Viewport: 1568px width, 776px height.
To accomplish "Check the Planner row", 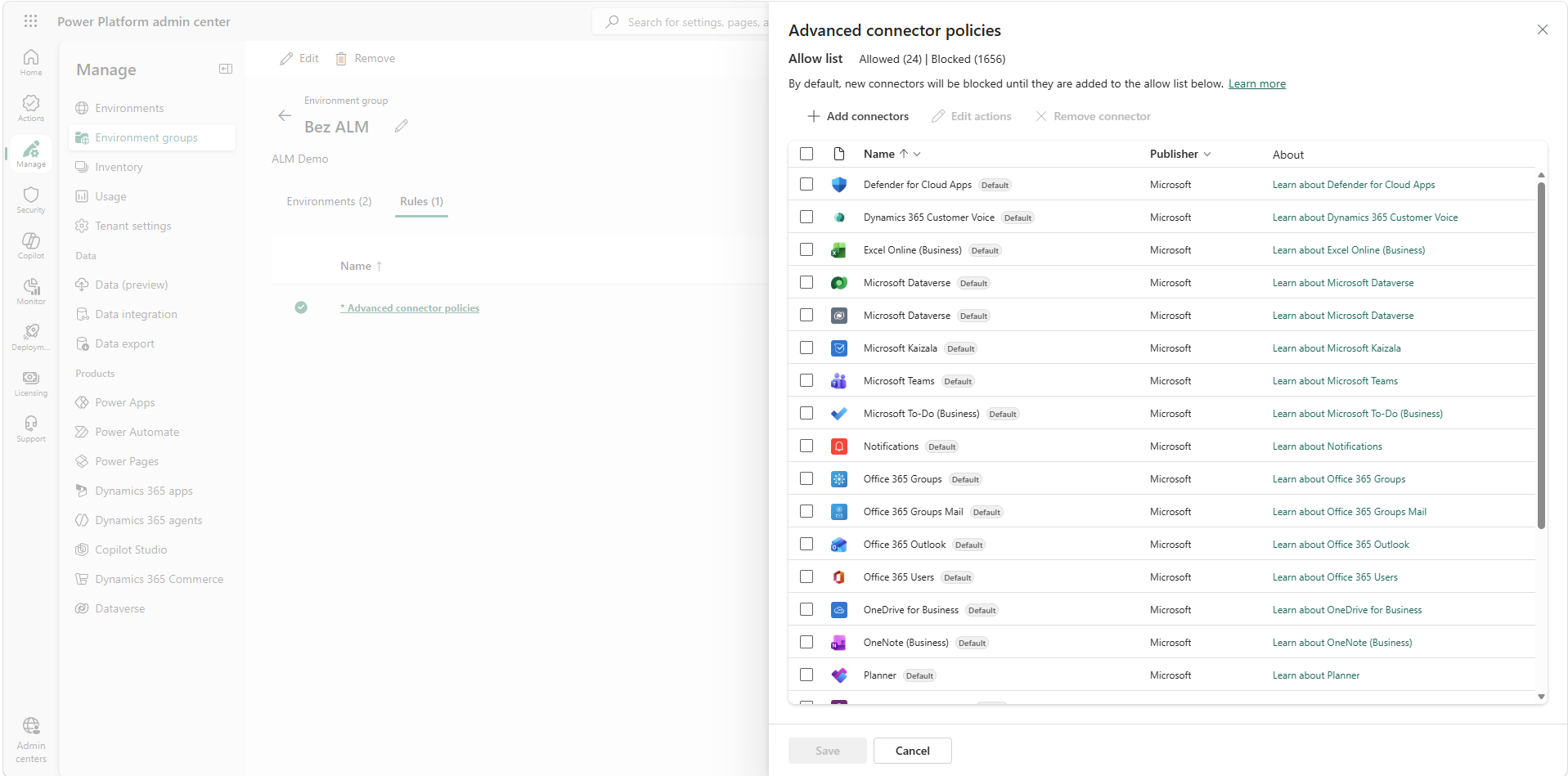I will pyautogui.click(x=806, y=675).
